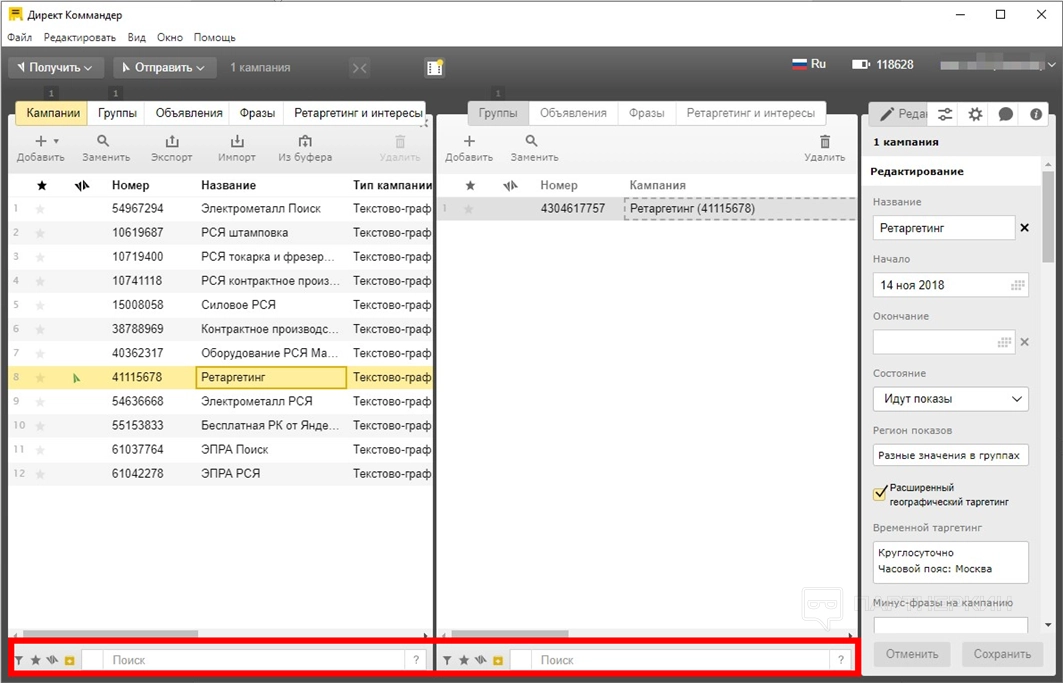Switch to Объявления tab in left panel
Viewport: 1063px width, 683px height.
186,113
